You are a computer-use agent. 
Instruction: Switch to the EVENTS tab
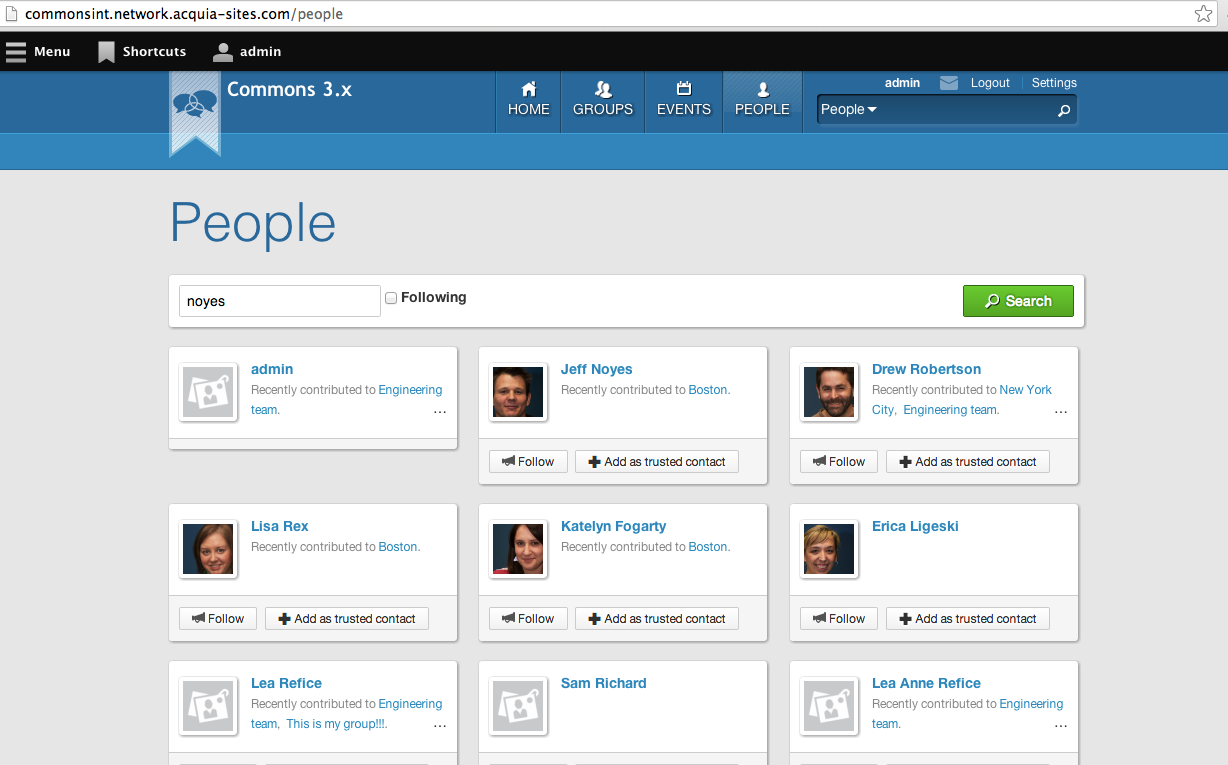click(683, 100)
